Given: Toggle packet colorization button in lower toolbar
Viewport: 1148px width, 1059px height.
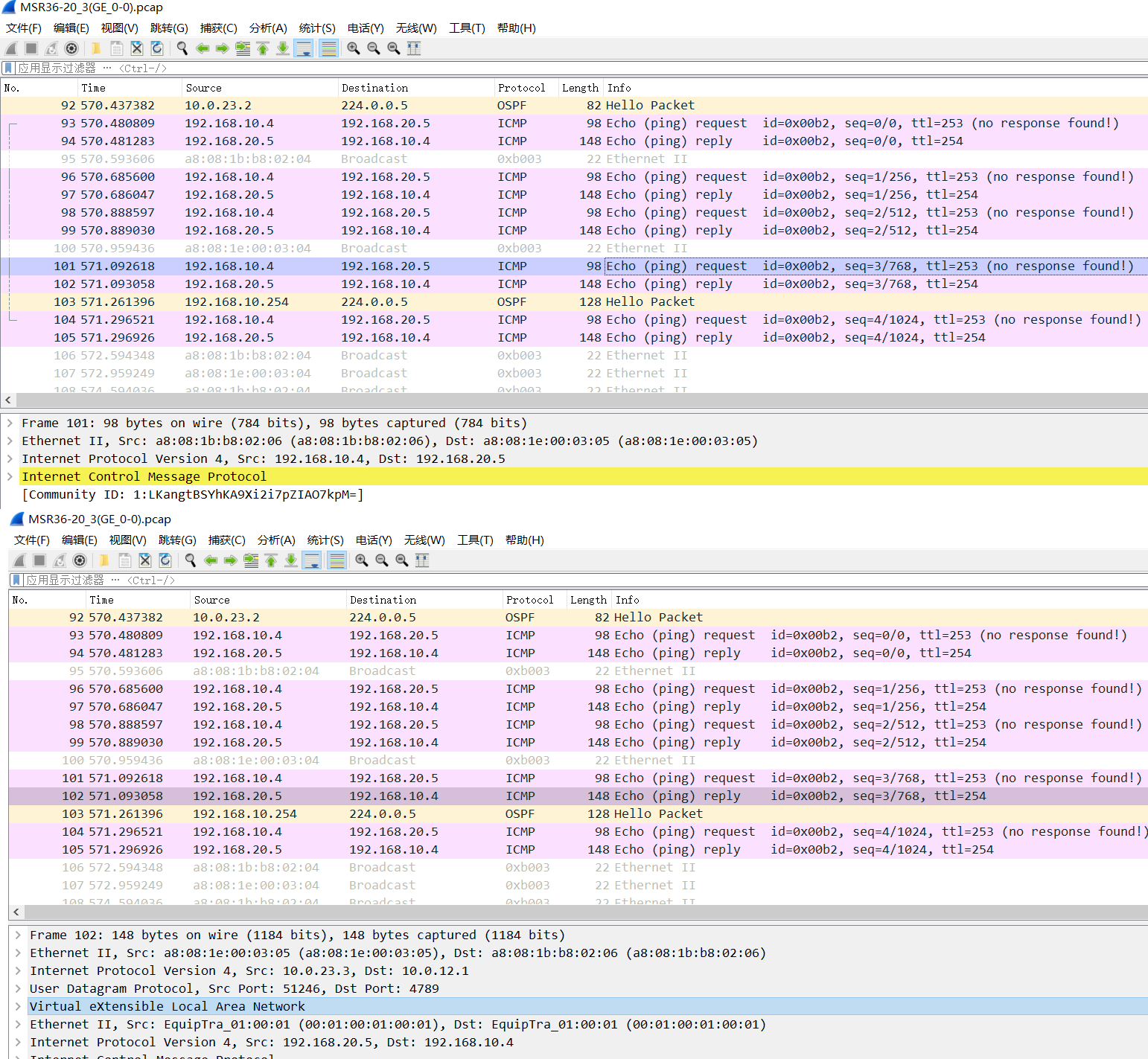Looking at the screenshot, I should [x=337, y=560].
